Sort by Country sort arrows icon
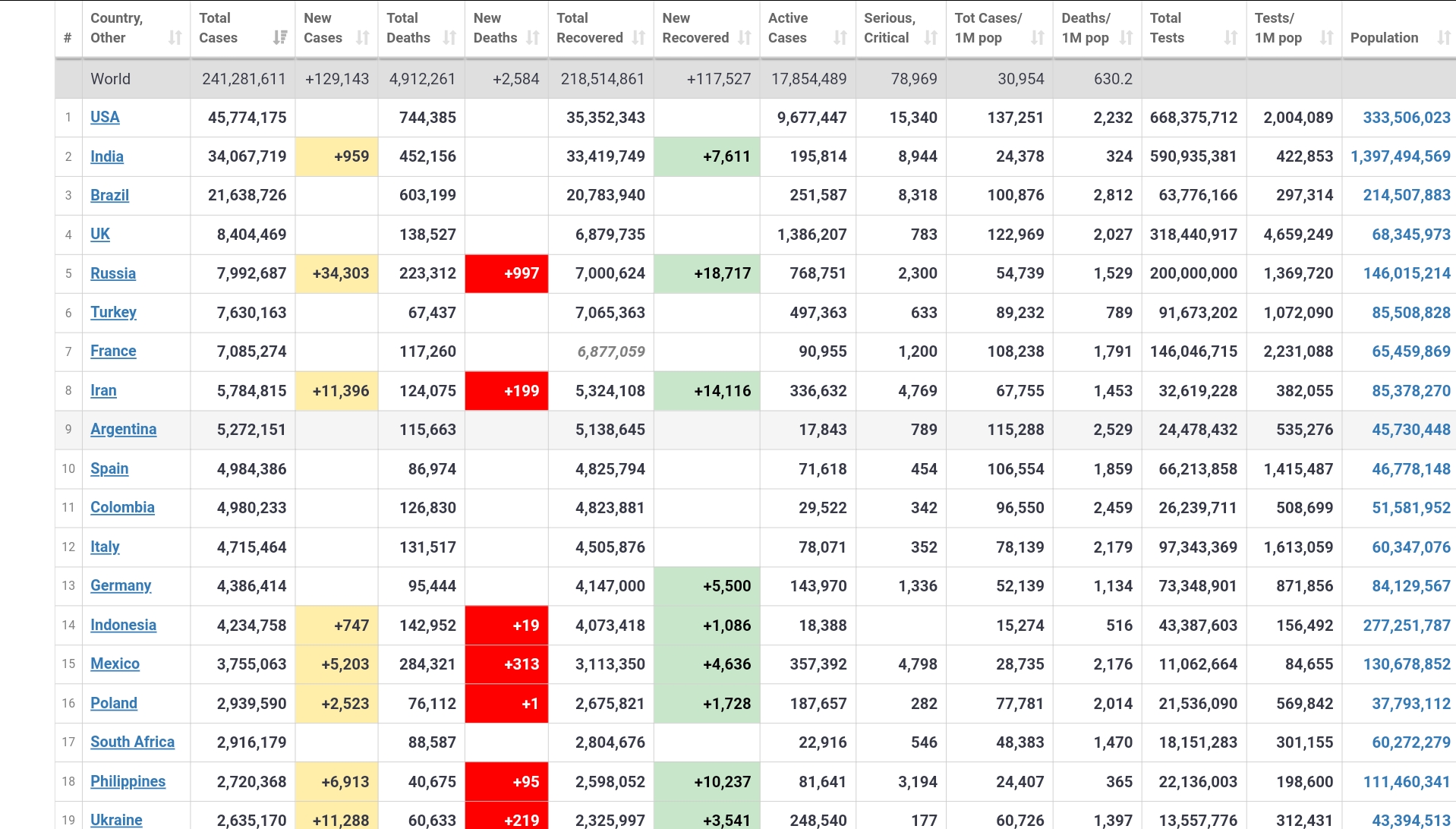1456x829 pixels. click(x=175, y=37)
